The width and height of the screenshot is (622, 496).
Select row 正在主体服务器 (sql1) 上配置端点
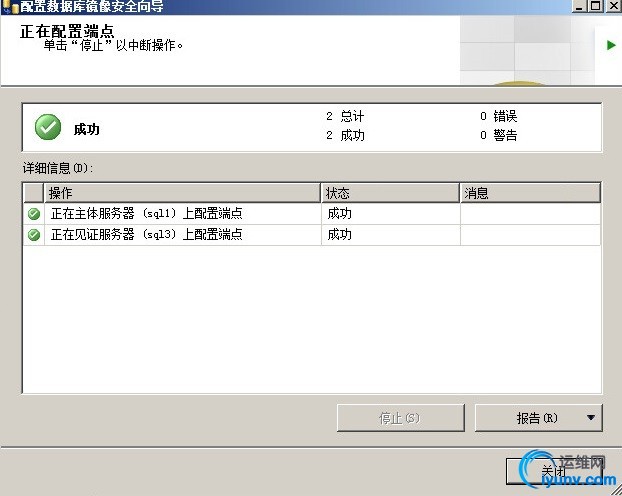pos(312,214)
